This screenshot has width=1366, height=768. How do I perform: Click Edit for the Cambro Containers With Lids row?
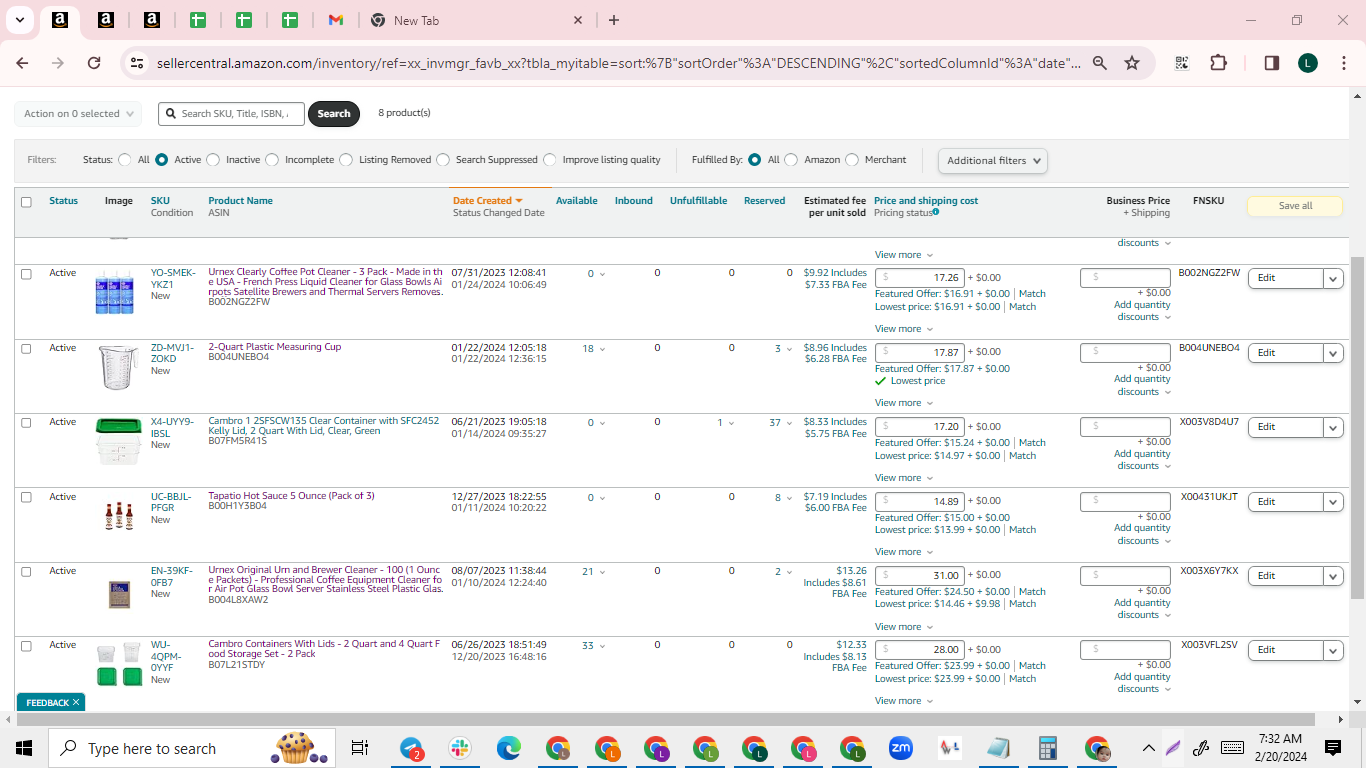1285,651
